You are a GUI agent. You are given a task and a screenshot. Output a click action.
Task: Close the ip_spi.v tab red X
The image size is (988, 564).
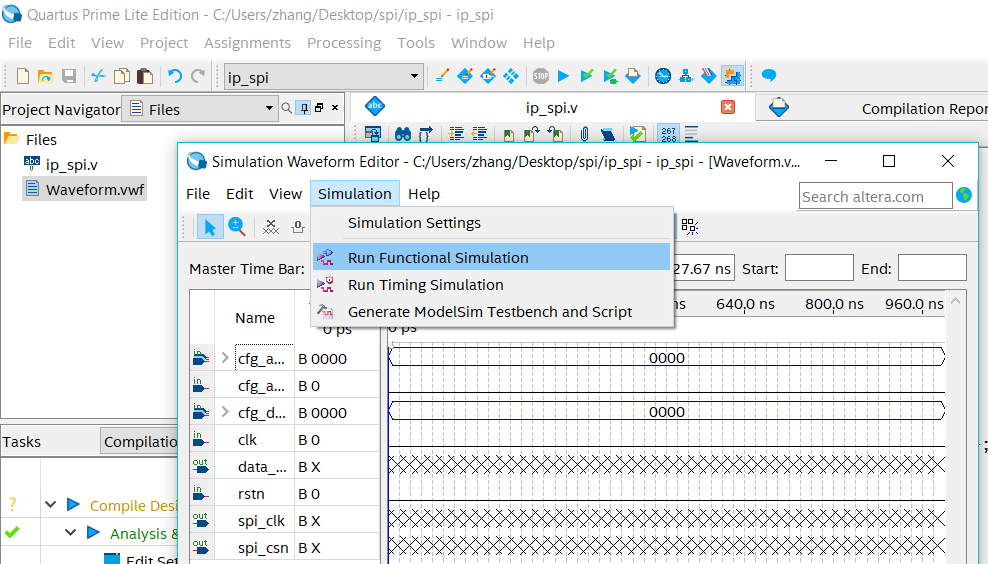[x=728, y=107]
